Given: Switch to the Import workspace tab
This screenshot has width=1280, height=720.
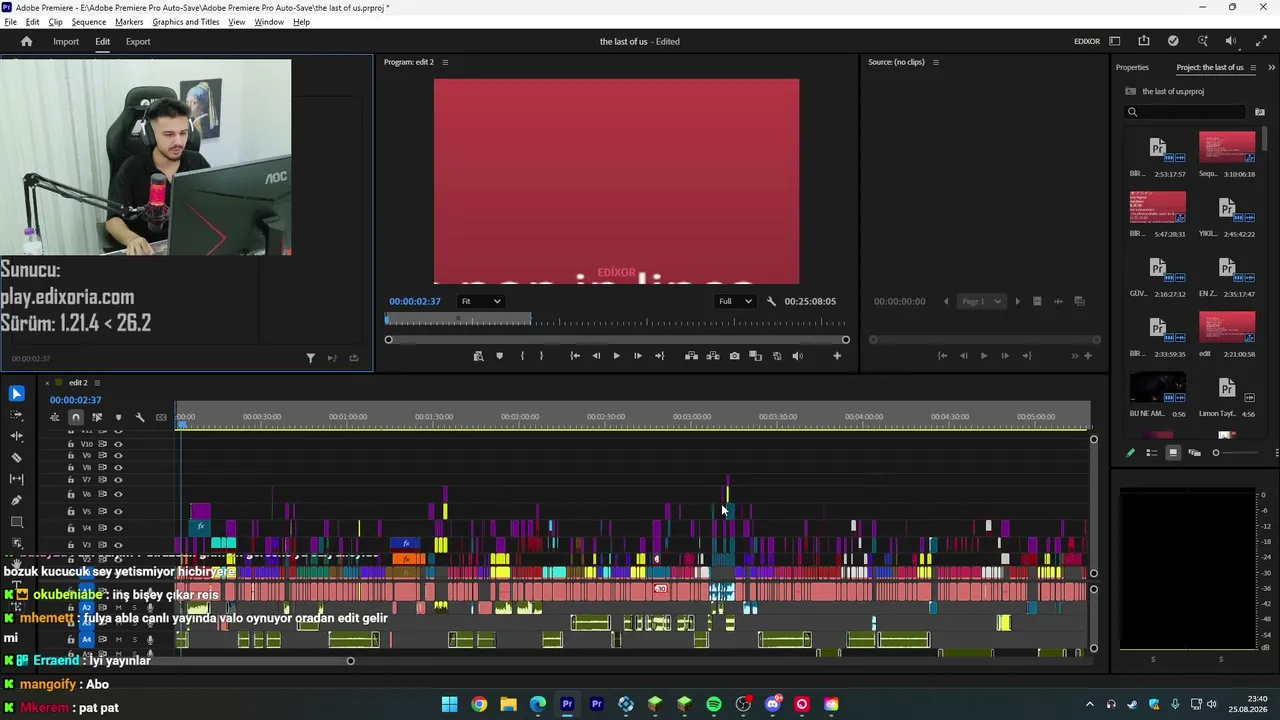Looking at the screenshot, I should 66,41.
